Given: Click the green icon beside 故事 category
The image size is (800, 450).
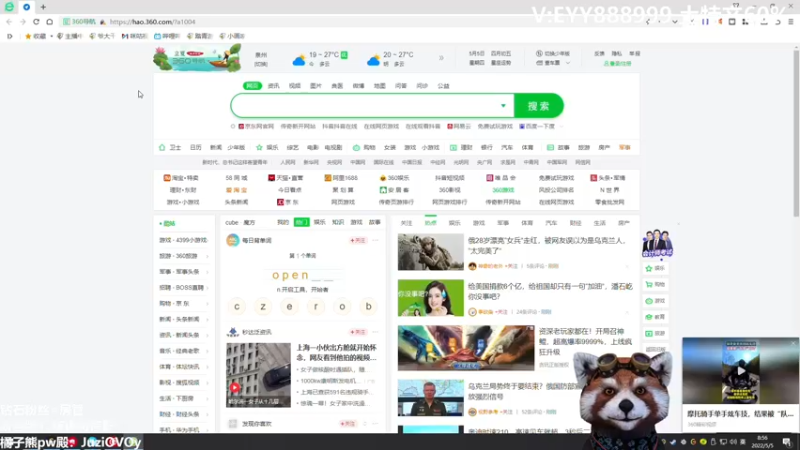Looking at the screenshot, I should (x=550, y=147).
